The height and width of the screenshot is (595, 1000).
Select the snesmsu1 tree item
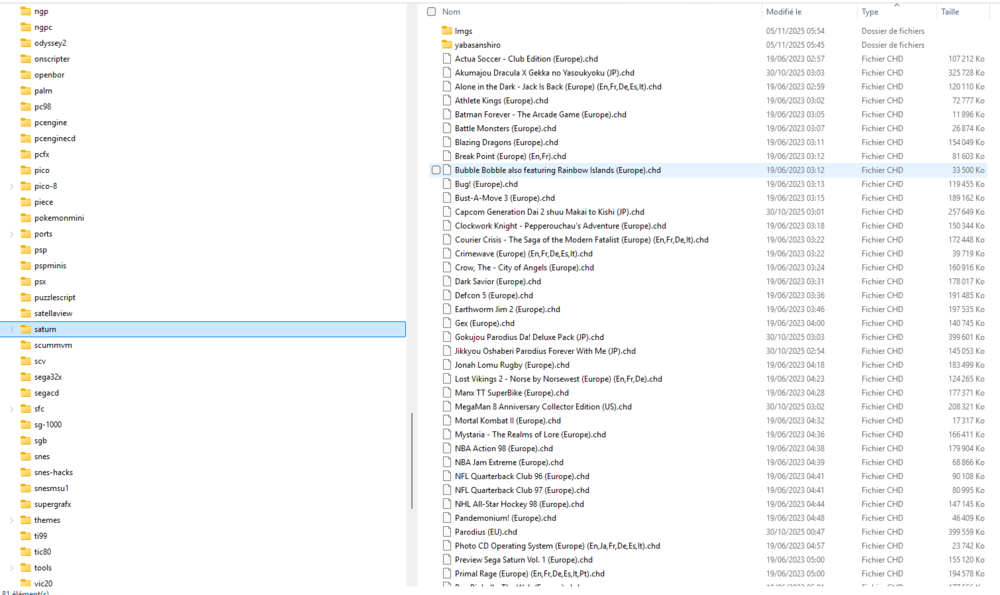click(x=51, y=488)
